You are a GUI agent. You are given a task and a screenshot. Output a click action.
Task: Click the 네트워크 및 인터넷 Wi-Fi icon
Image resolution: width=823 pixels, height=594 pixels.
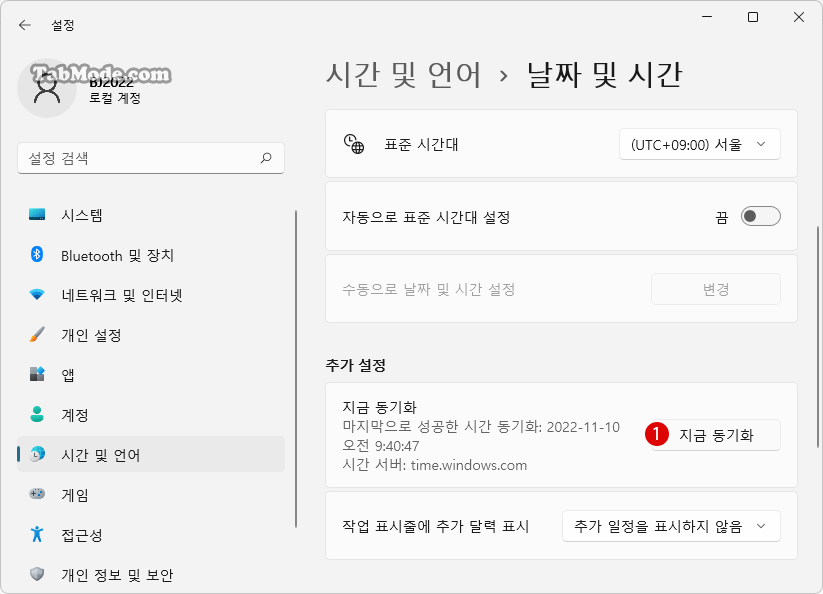[x=37, y=294]
